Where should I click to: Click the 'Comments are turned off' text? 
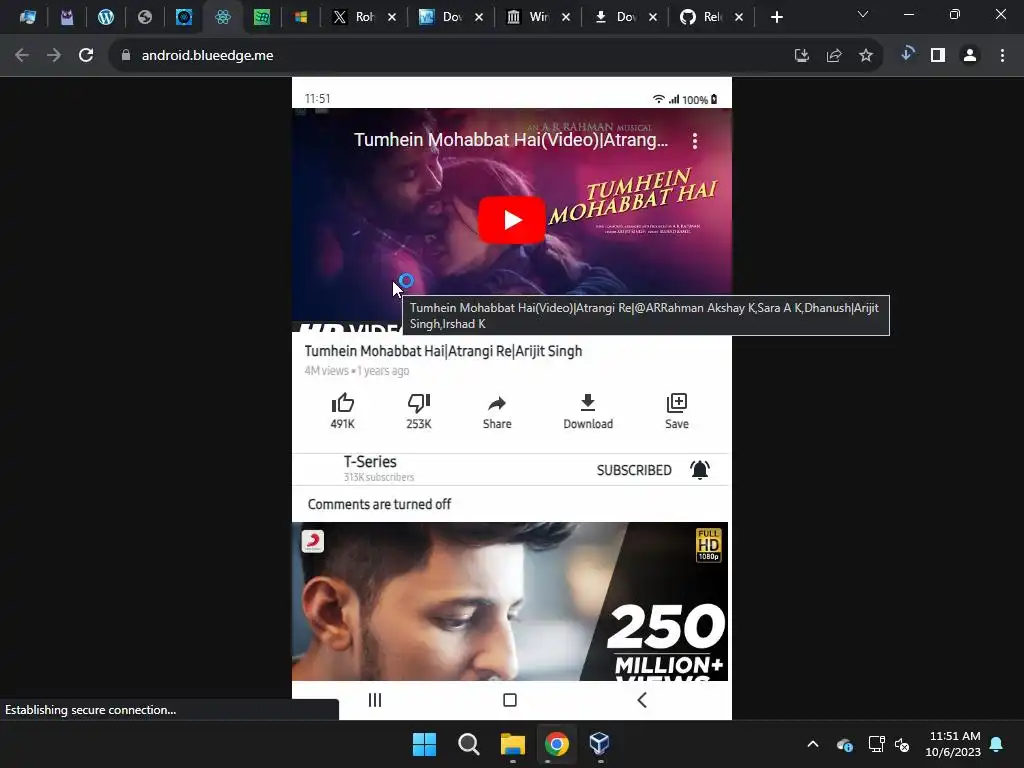point(379,504)
